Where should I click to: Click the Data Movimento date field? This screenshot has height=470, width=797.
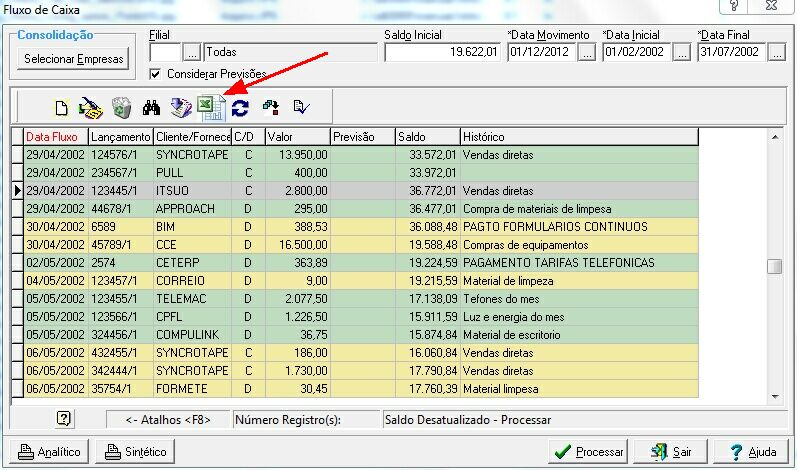(542, 52)
